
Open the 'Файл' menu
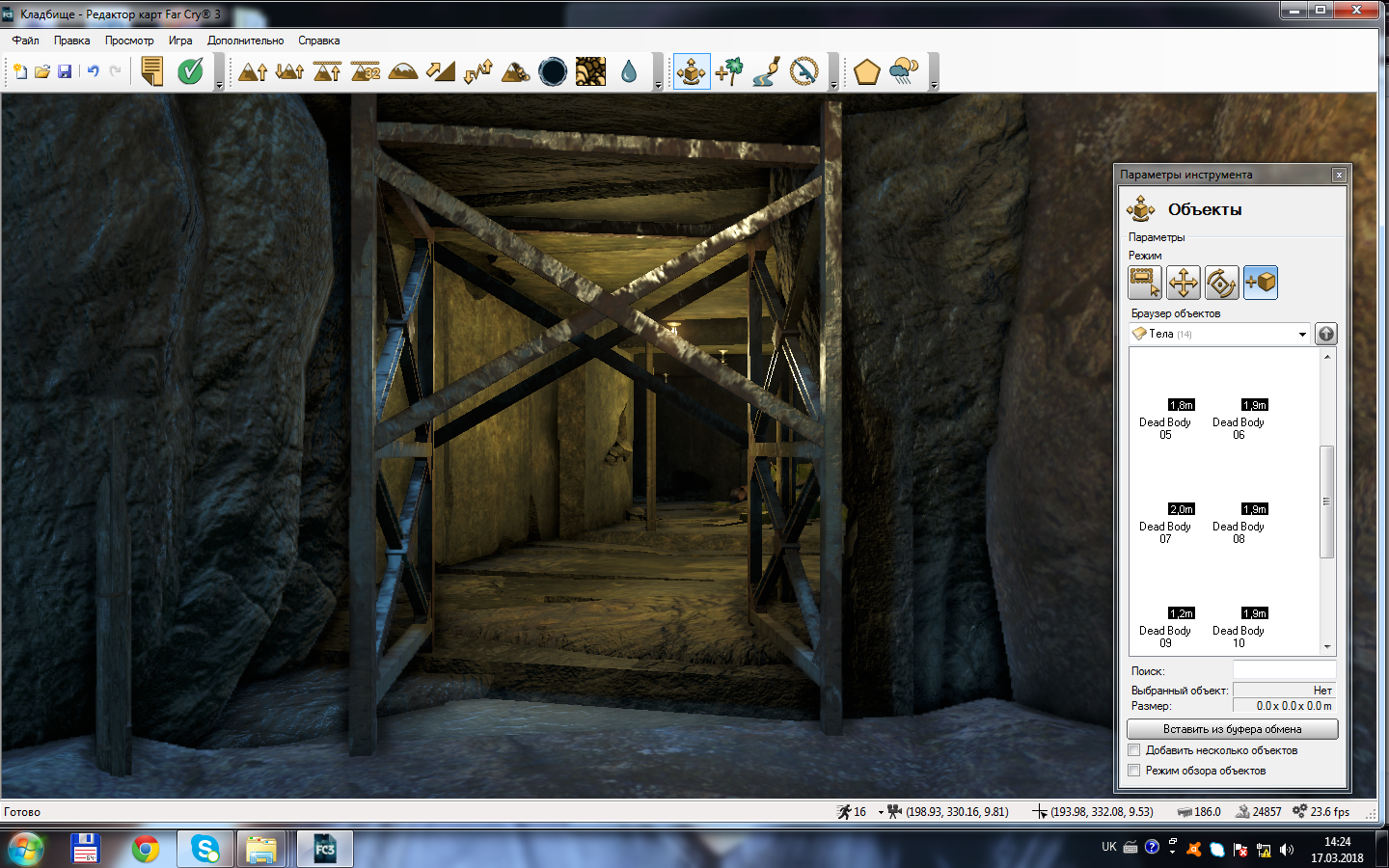coord(25,41)
